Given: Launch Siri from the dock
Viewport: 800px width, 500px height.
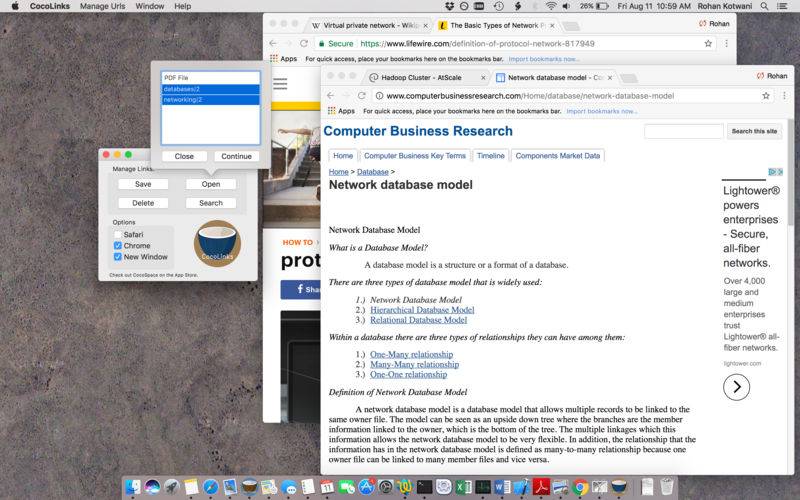Looking at the screenshot, I should point(152,487).
